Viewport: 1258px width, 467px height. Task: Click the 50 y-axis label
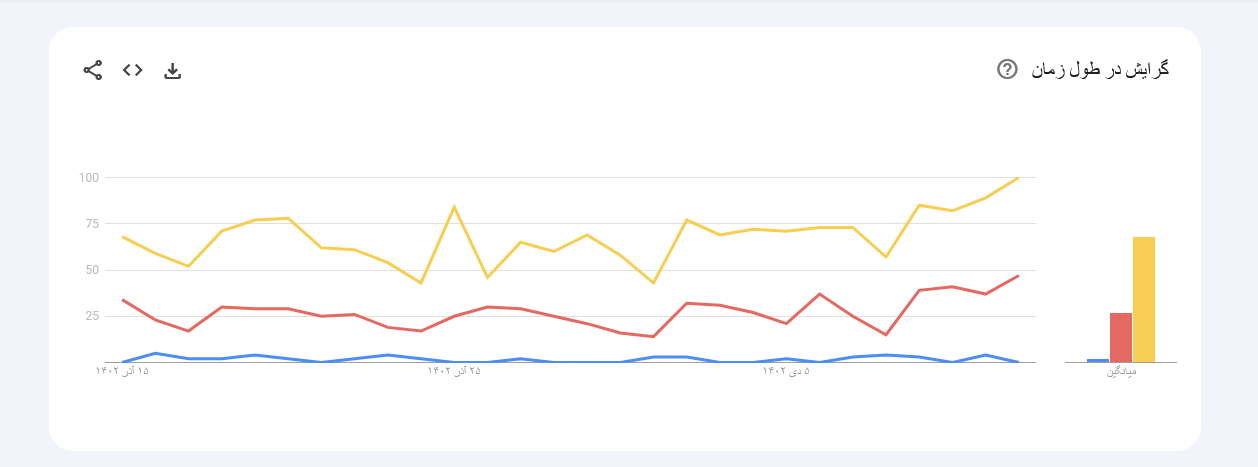click(x=92, y=270)
